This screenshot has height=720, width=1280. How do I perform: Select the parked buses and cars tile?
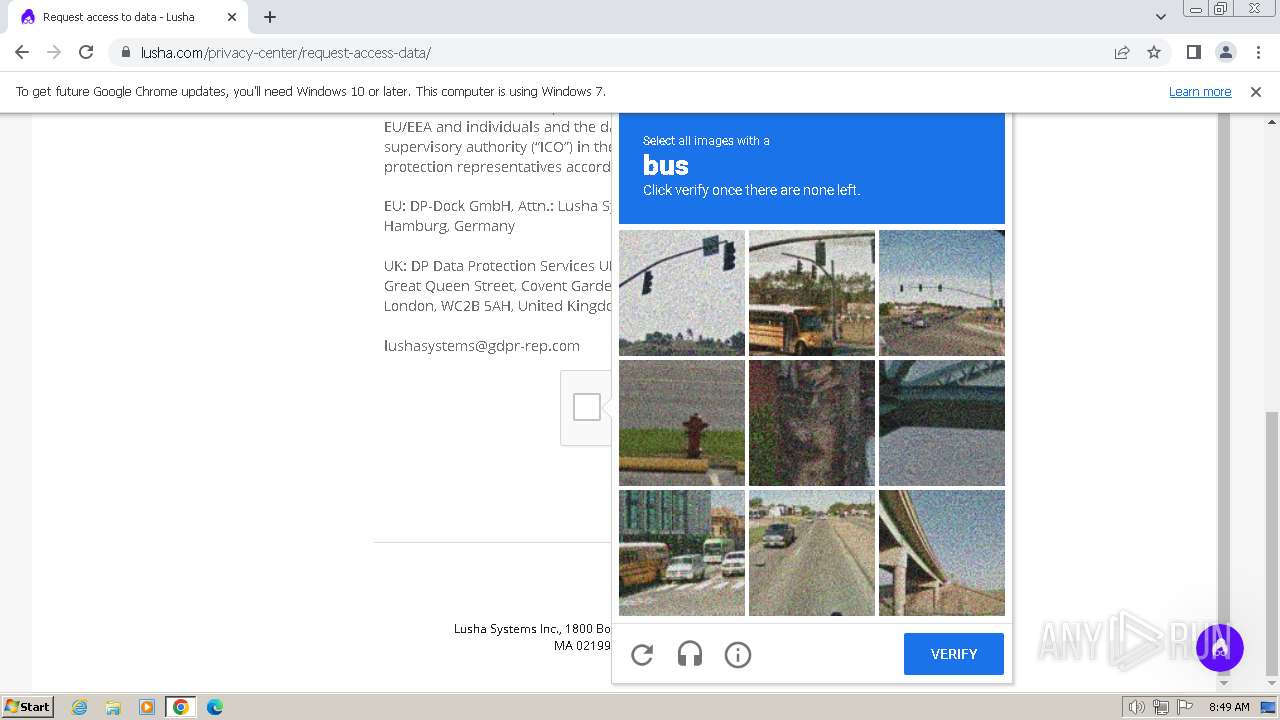click(x=682, y=553)
